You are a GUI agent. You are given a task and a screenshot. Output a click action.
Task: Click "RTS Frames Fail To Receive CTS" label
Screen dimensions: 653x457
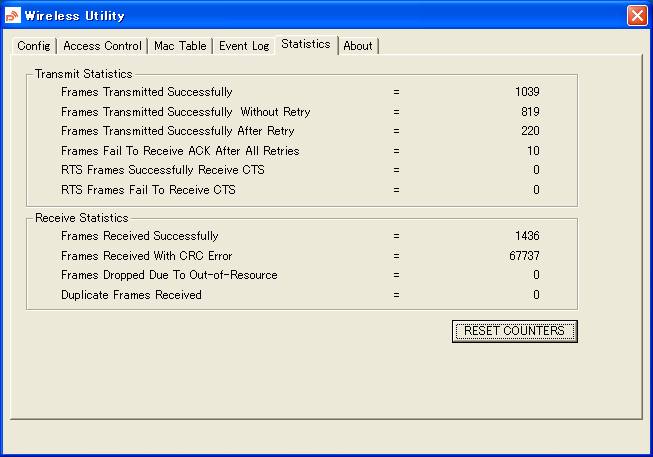click(148, 190)
